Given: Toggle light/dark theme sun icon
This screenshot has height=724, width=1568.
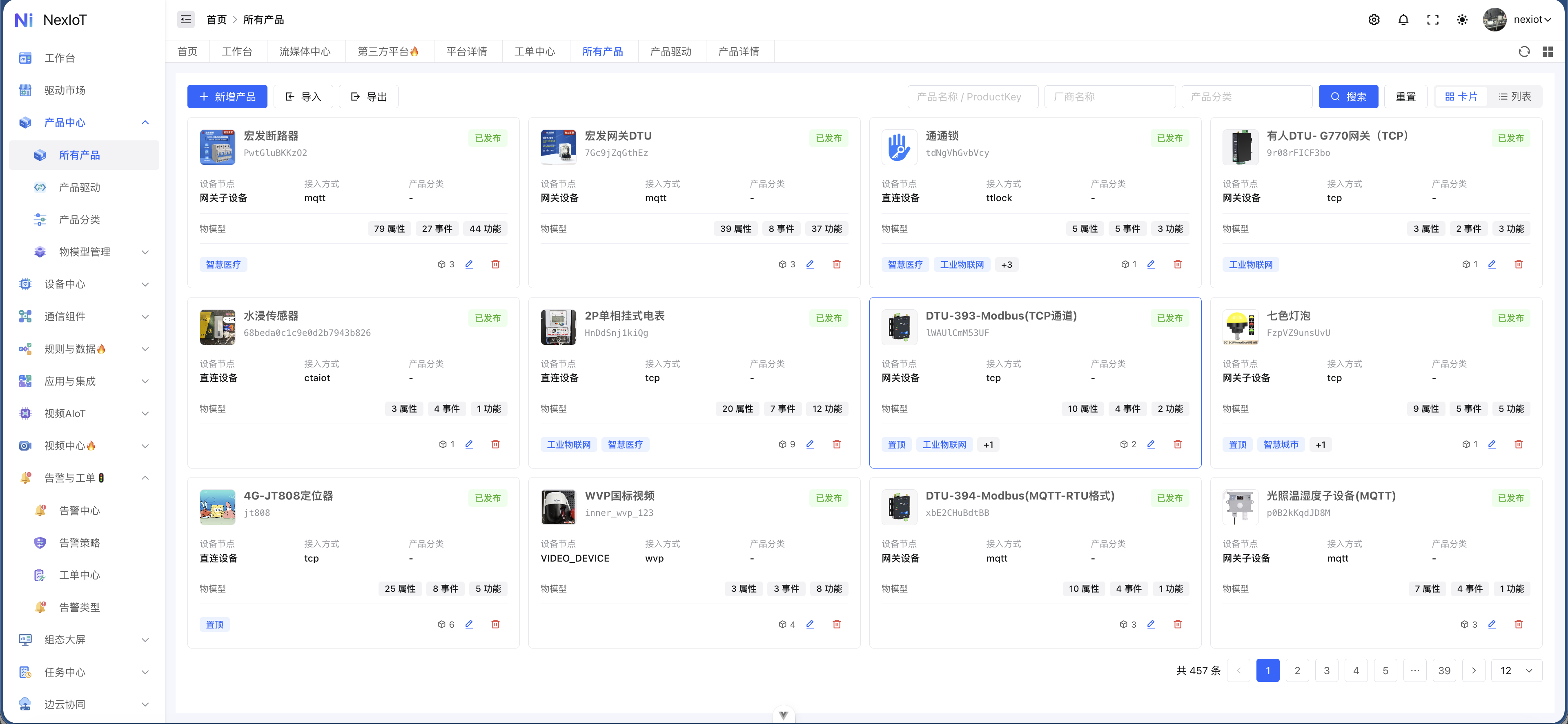Looking at the screenshot, I should click(x=1462, y=20).
